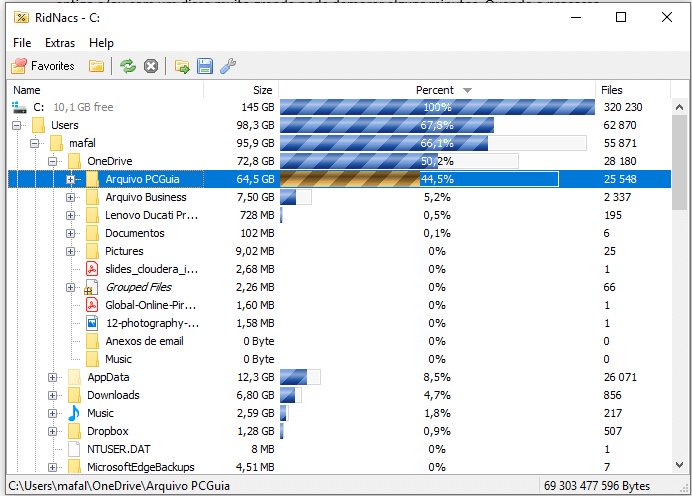This screenshot has height=498, width=692.
Task: Open settings with the wrench icon
Action: 228,66
